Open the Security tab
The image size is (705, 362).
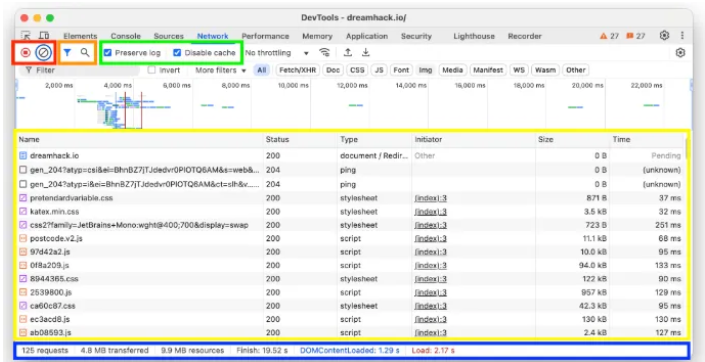416,36
